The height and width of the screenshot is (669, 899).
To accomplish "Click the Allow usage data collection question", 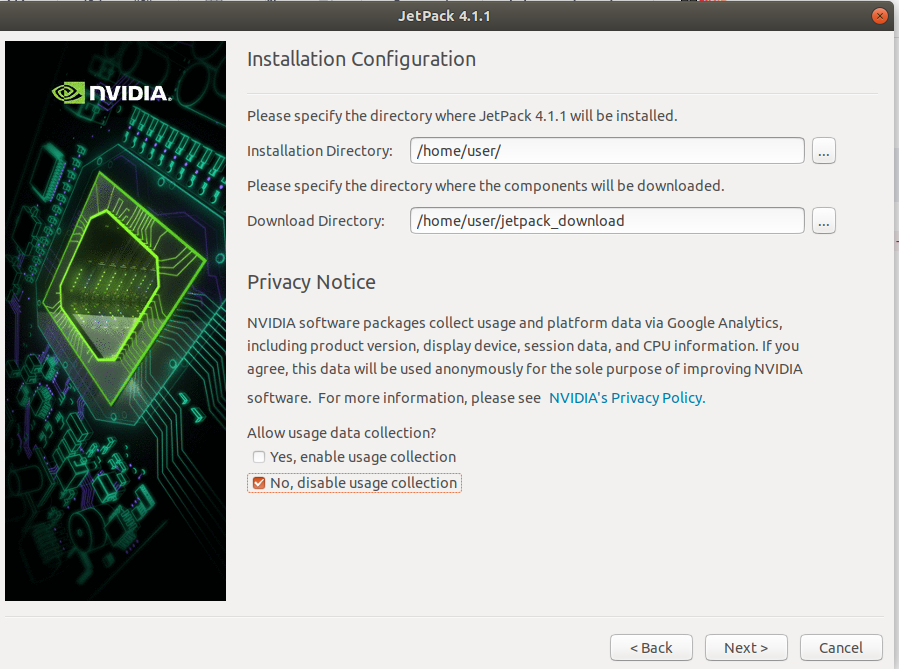I will click(342, 433).
